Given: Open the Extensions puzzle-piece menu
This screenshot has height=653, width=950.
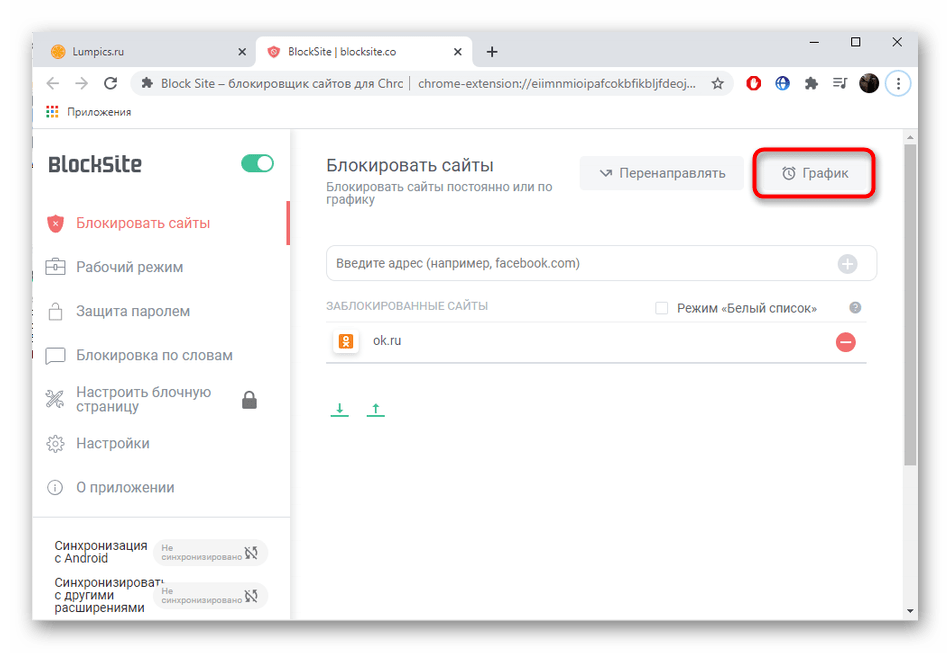Looking at the screenshot, I should click(x=811, y=84).
